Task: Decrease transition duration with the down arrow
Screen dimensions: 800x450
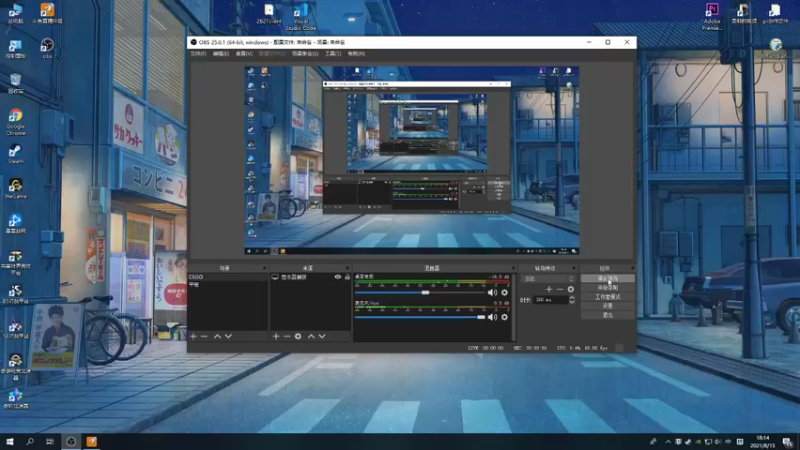Action: (x=572, y=302)
